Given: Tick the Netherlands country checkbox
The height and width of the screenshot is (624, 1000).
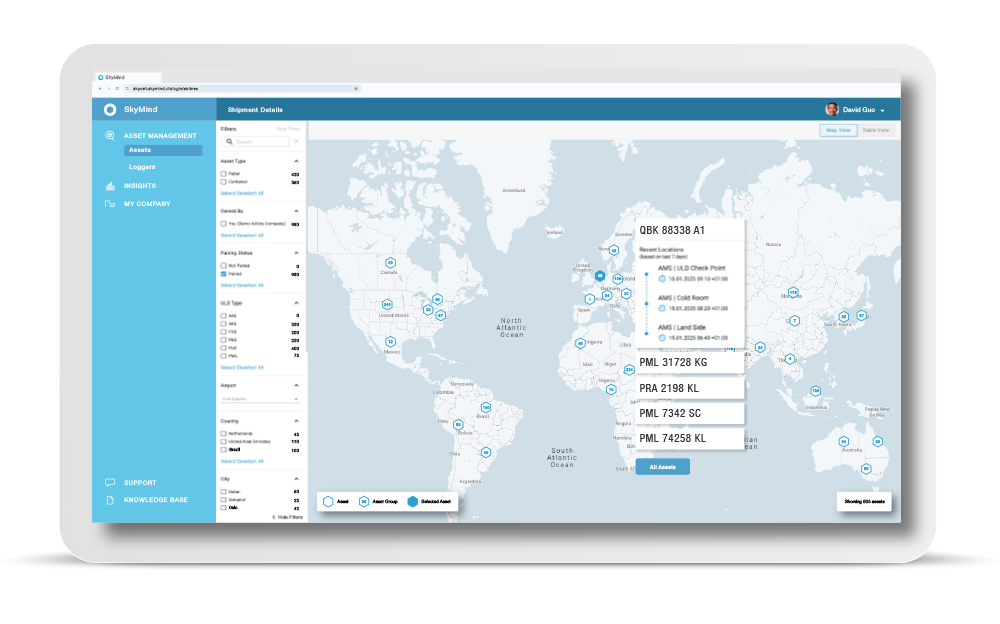Looking at the screenshot, I should [x=223, y=434].
